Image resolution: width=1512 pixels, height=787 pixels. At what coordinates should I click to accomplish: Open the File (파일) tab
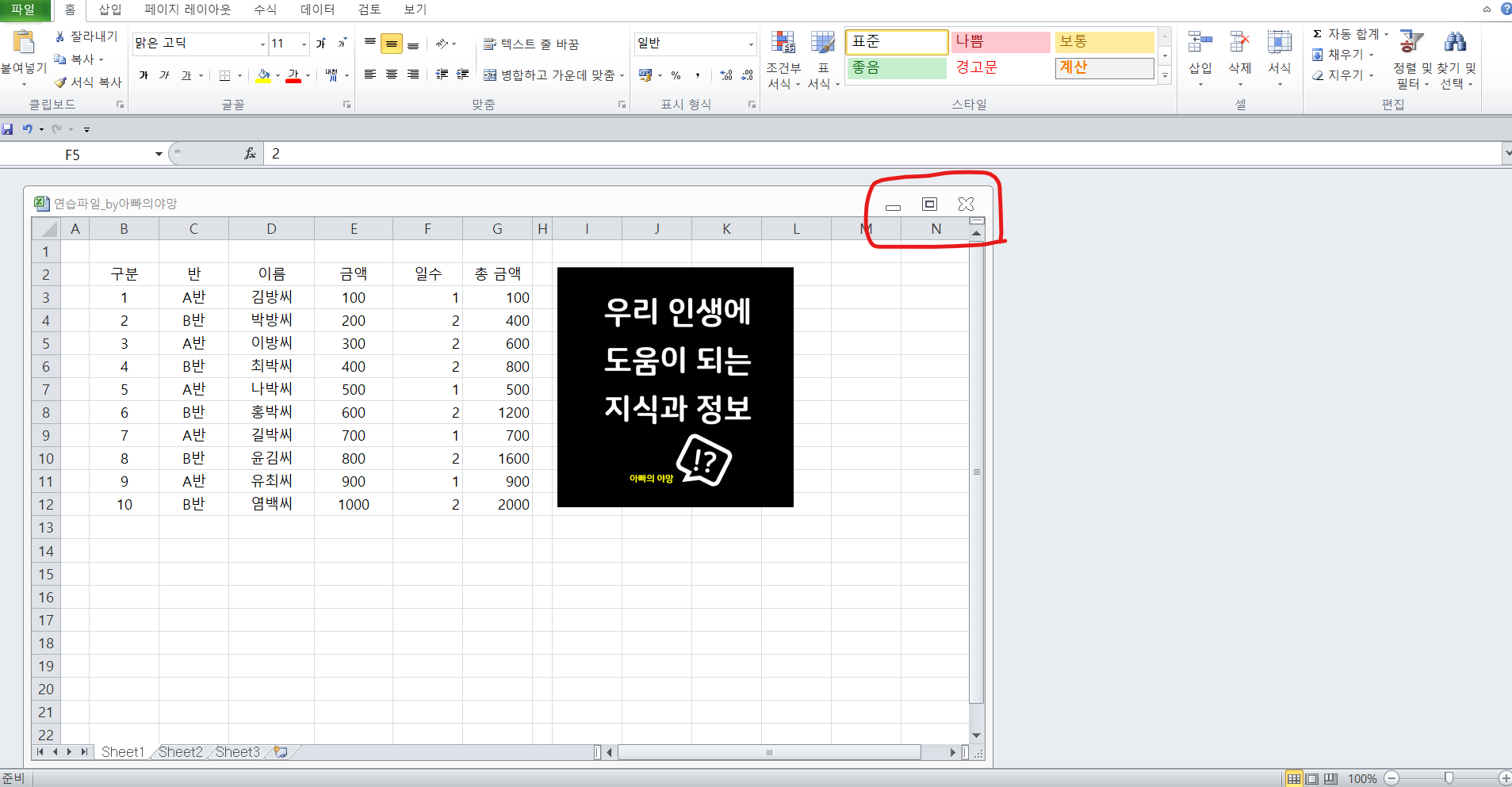(x=24, y=10)
